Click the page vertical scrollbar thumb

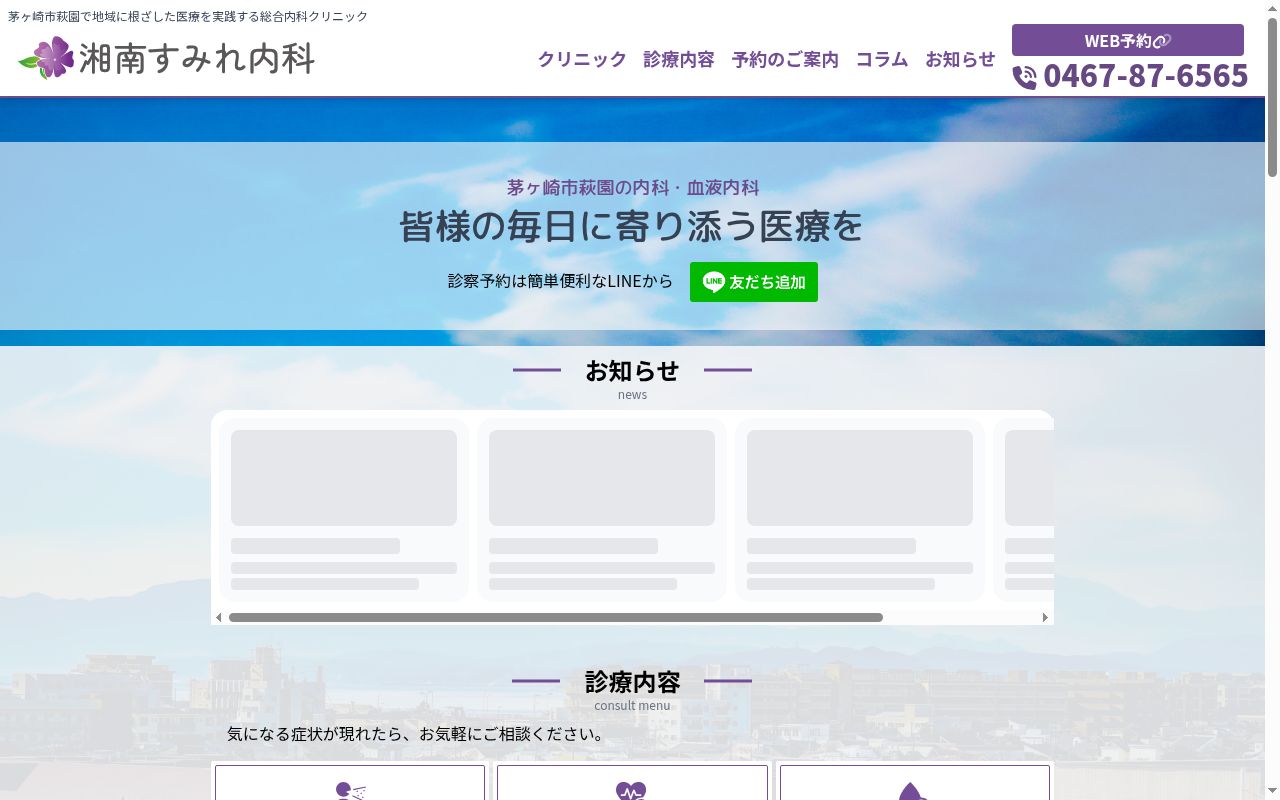coord(1272,98)
